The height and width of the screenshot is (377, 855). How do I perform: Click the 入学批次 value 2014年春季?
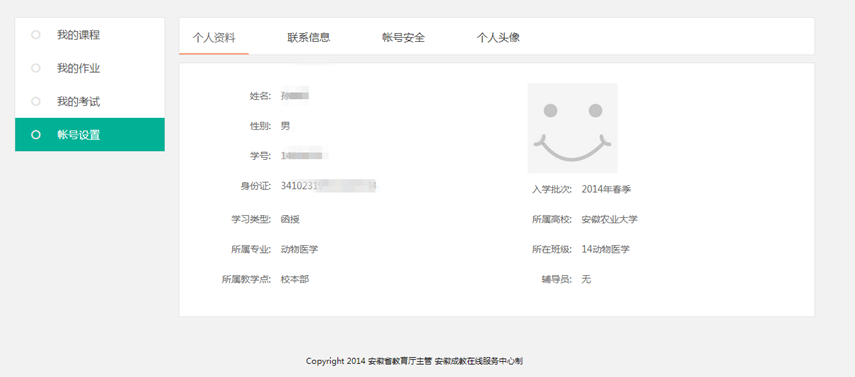[606, 189]
